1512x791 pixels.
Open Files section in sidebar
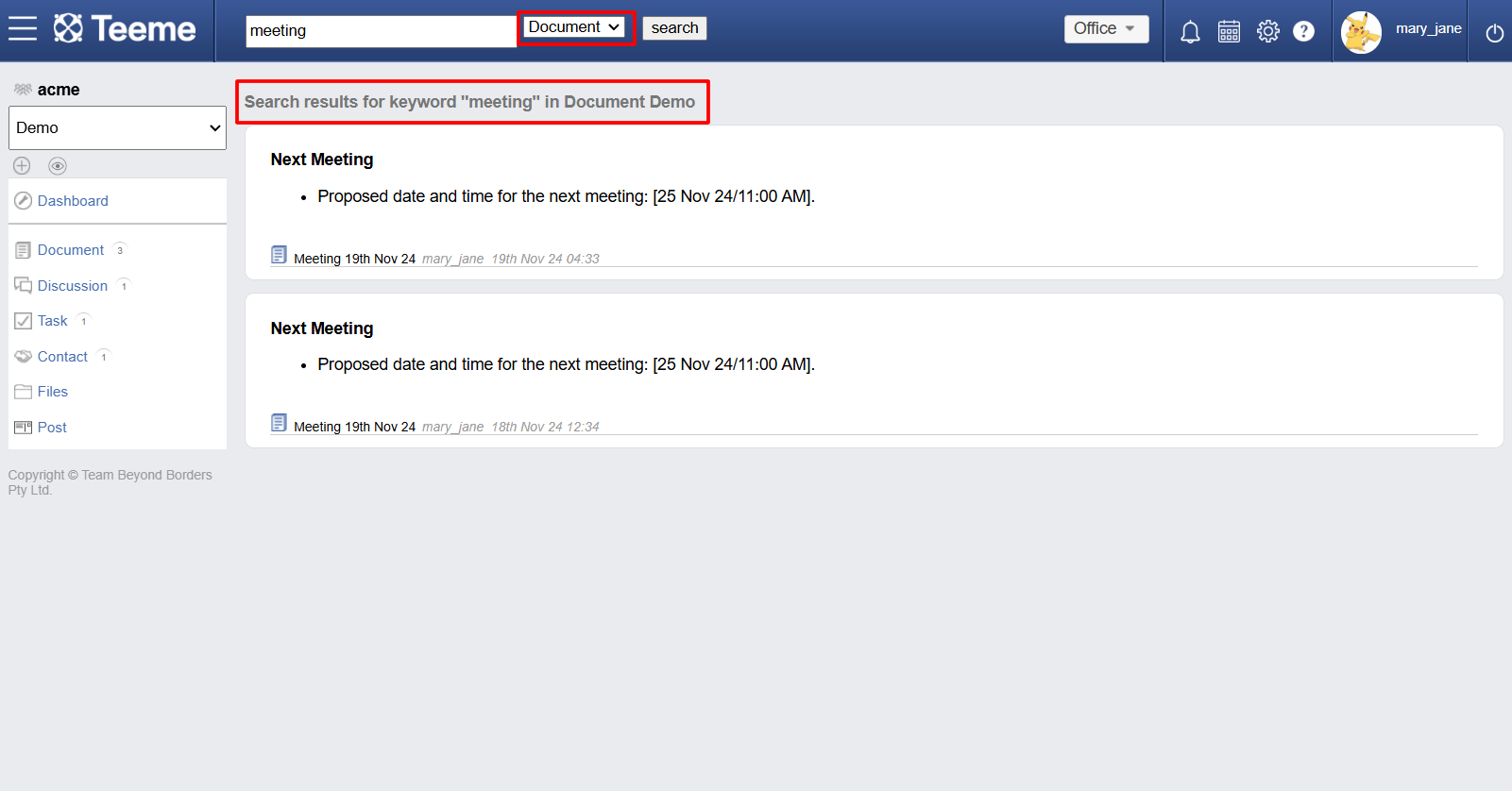click(53, 392)
